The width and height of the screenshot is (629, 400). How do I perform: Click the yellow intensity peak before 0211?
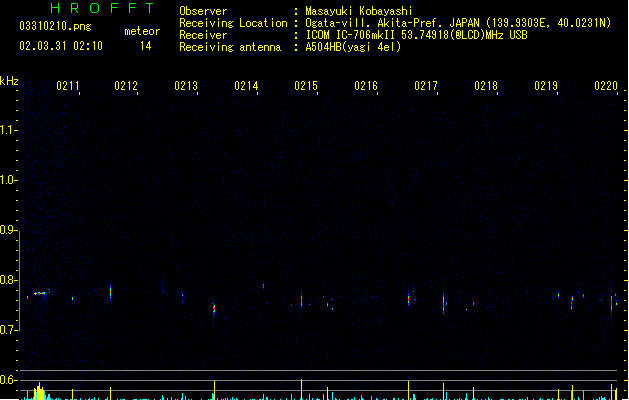(x=39, y=392)
